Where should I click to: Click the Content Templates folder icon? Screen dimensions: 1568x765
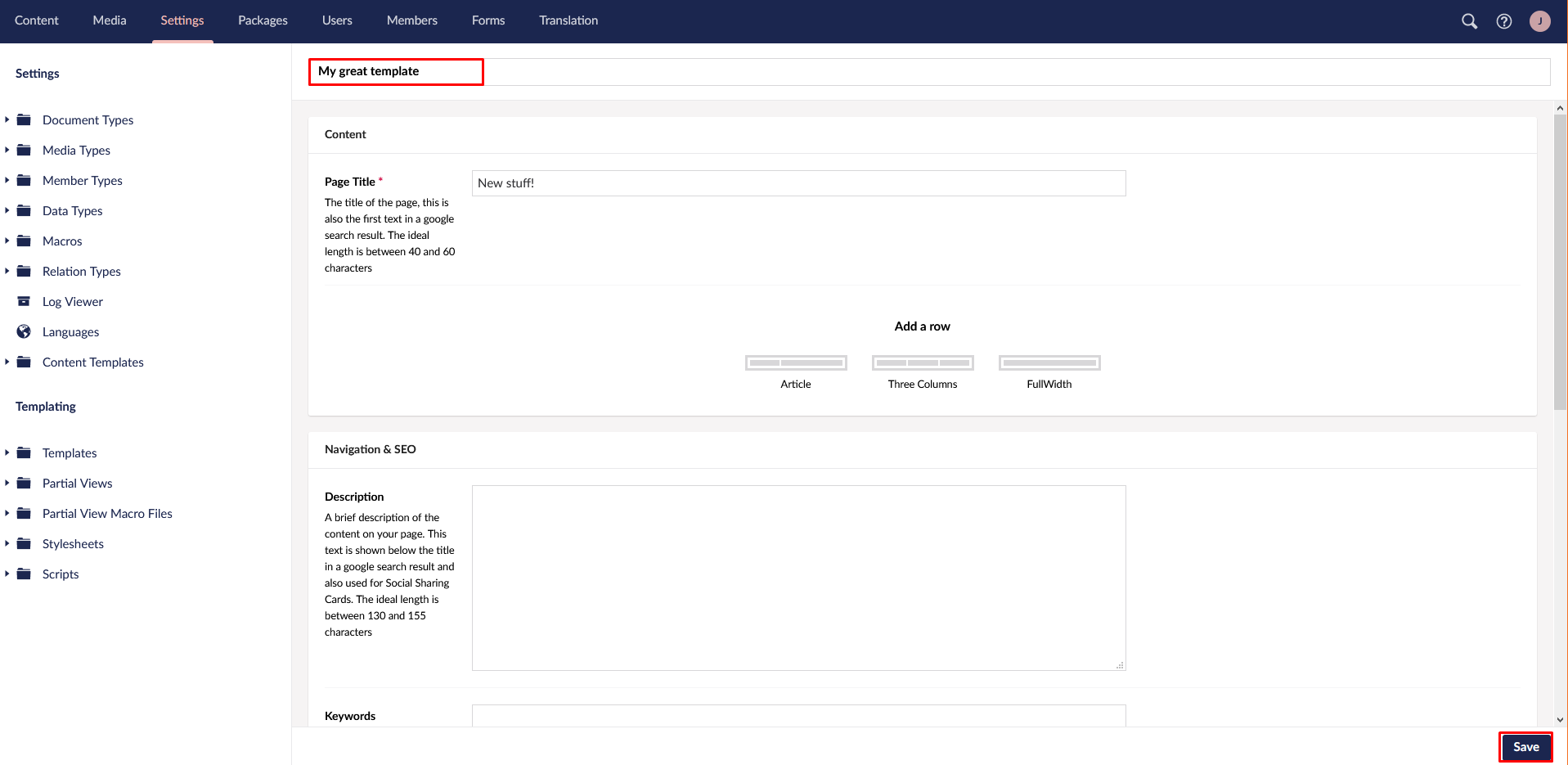click(24, 362)
